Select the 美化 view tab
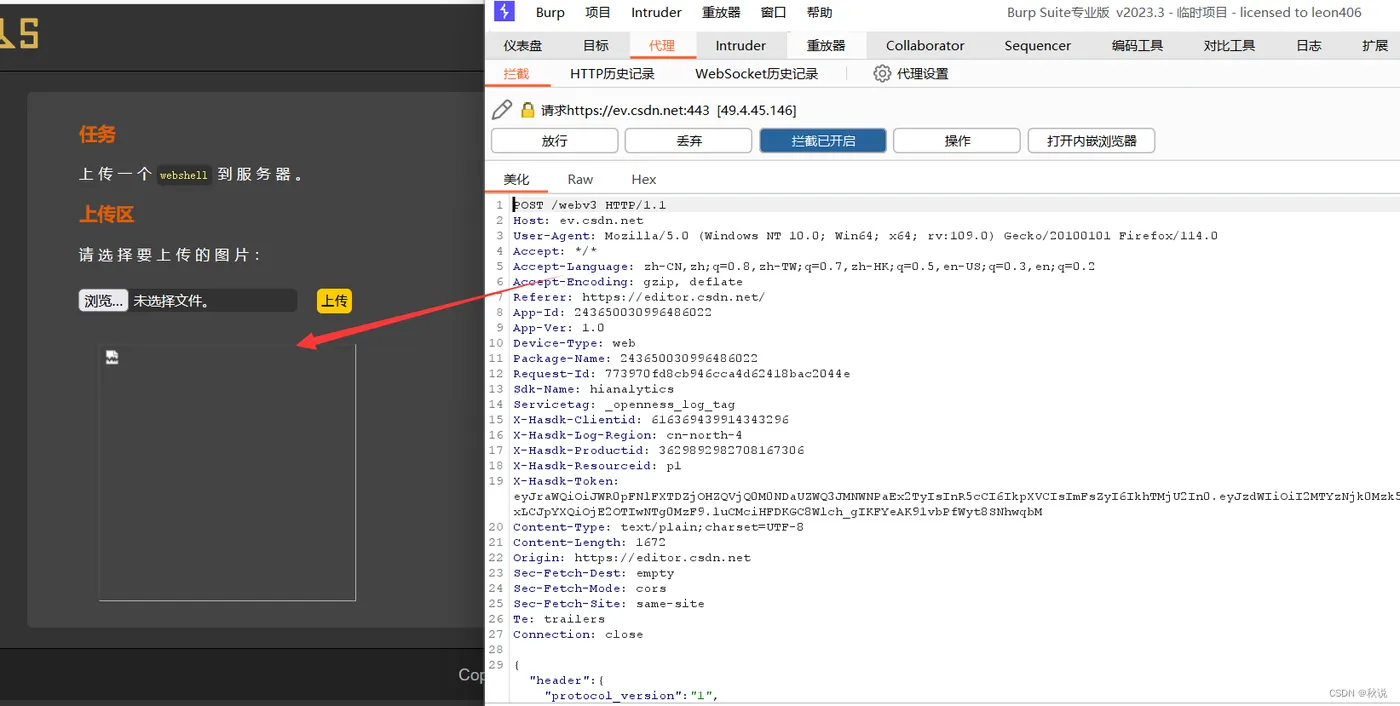 pyautogui.click(x=517, y=180)
